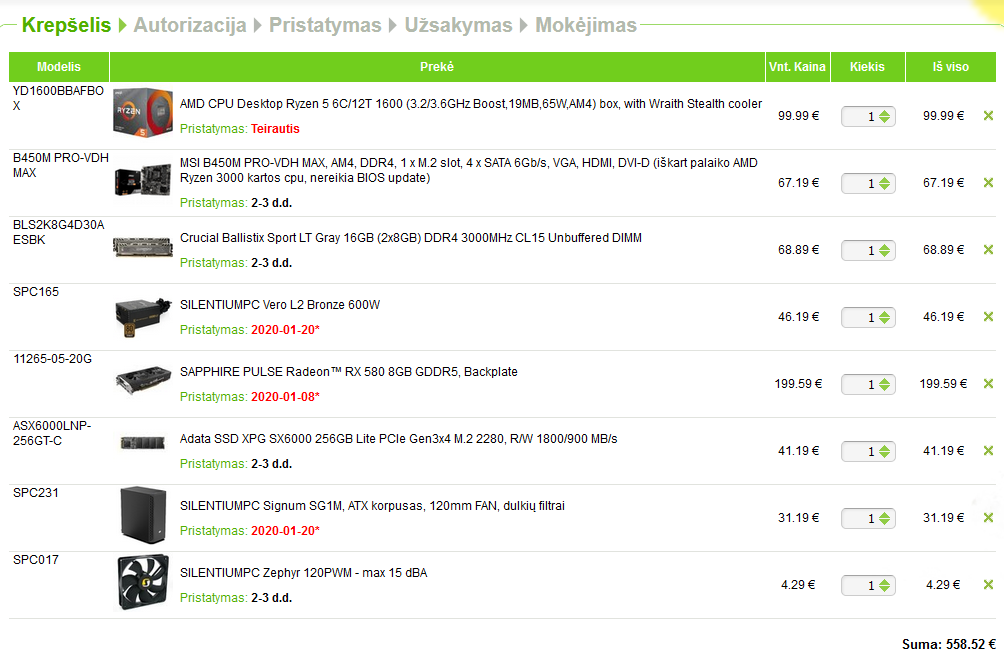Screen dimensions: 1004x665
Task: Adjust quantity stepper for Crucial Ballistix RAM
Action: (884, 250)
